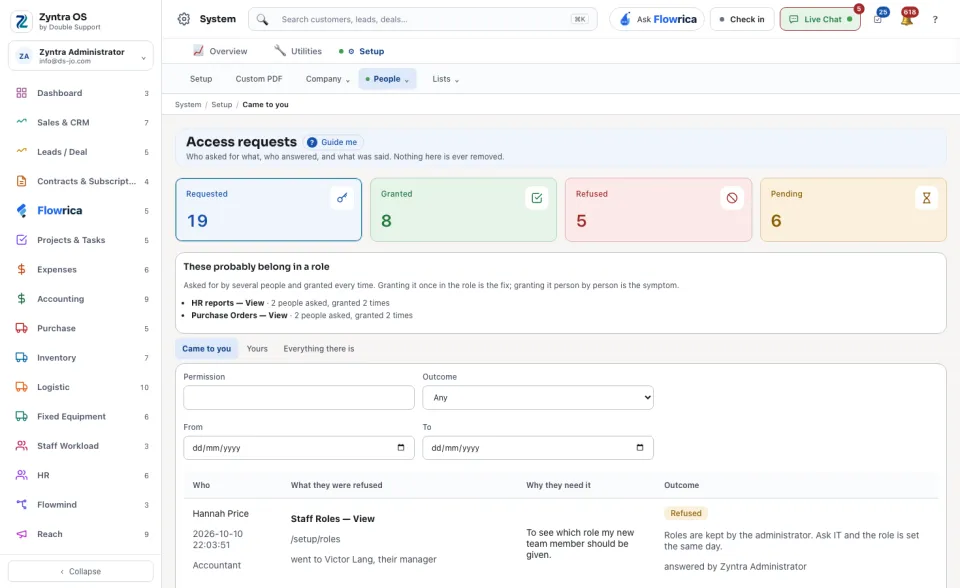The width and height of the screenshot is (960, 588).
Task: Open the help question mark icon
Action: [x=935, y=19]
